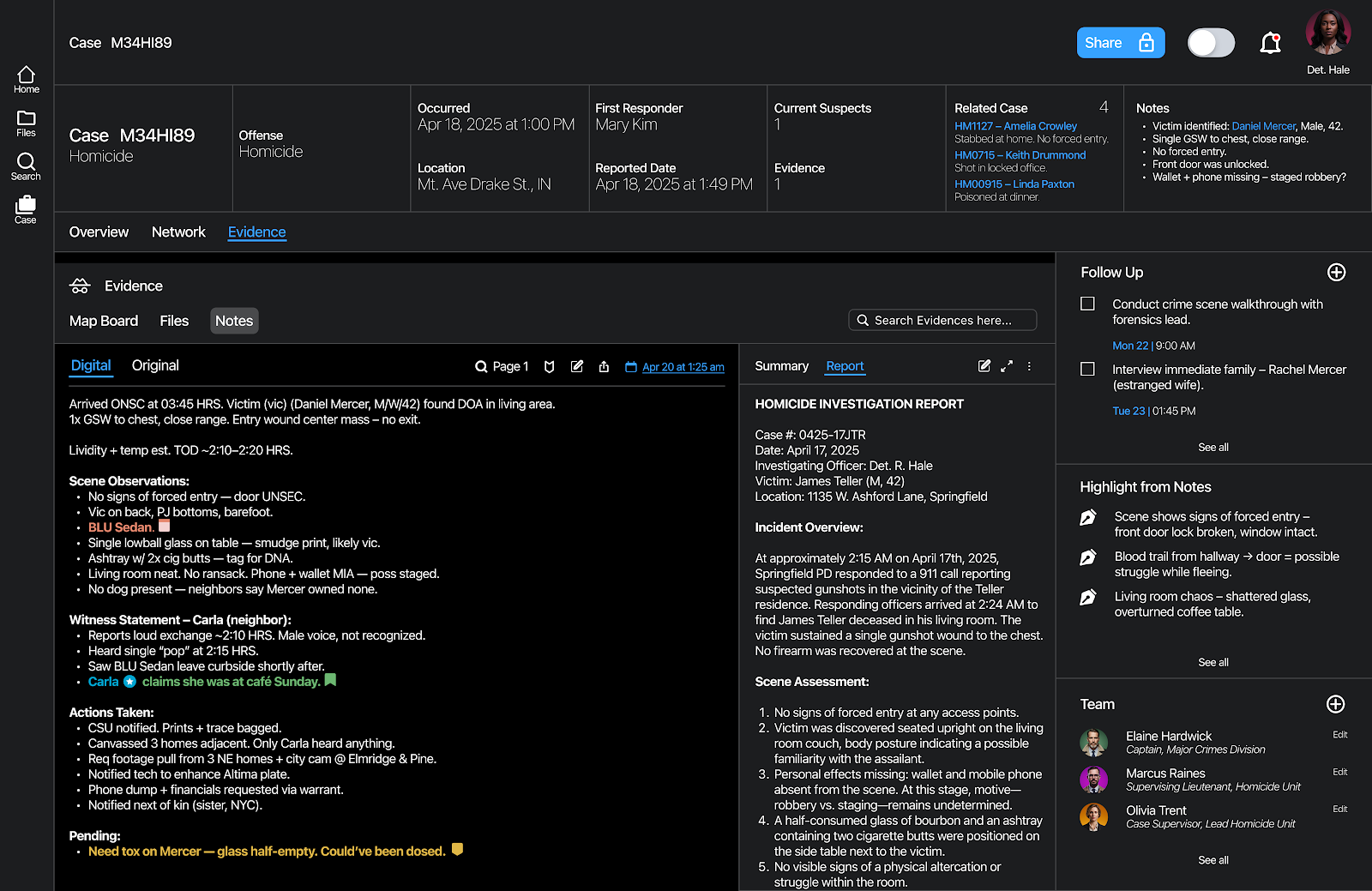Switch to the Network tab
The height and width of the screenshot is (891, 1372).
pos(178,232)
